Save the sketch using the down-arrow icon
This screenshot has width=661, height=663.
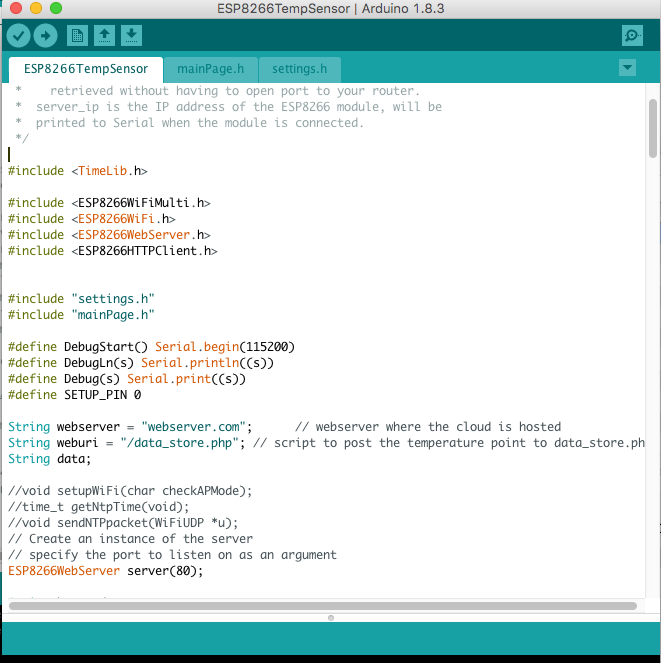click(132, 36)
